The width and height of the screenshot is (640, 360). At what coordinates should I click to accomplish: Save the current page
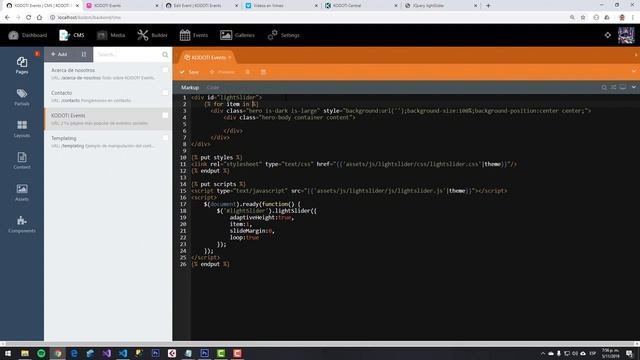(189, 72)
